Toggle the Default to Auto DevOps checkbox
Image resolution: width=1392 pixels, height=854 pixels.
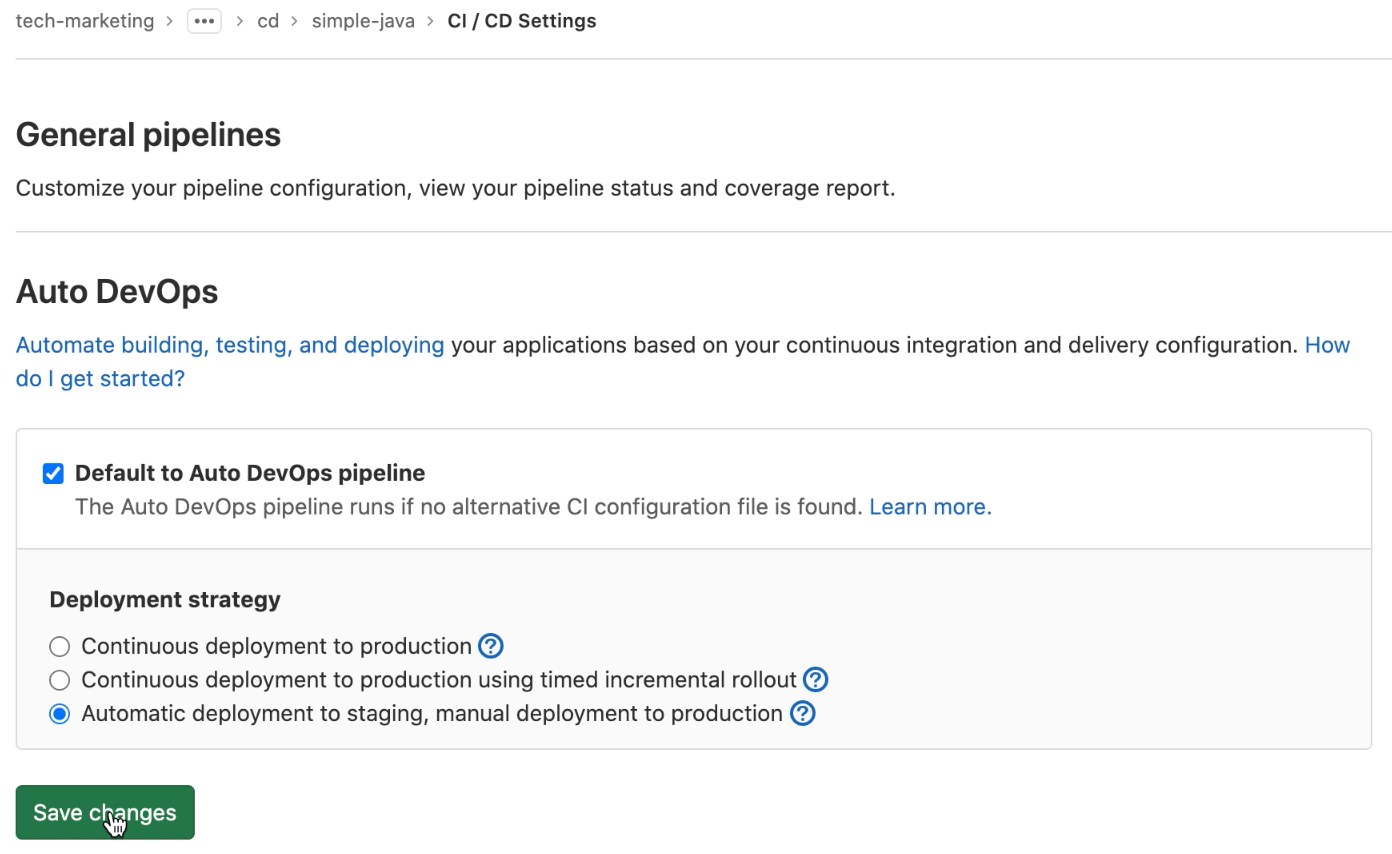pyautogui.click(x=53, y=474)
